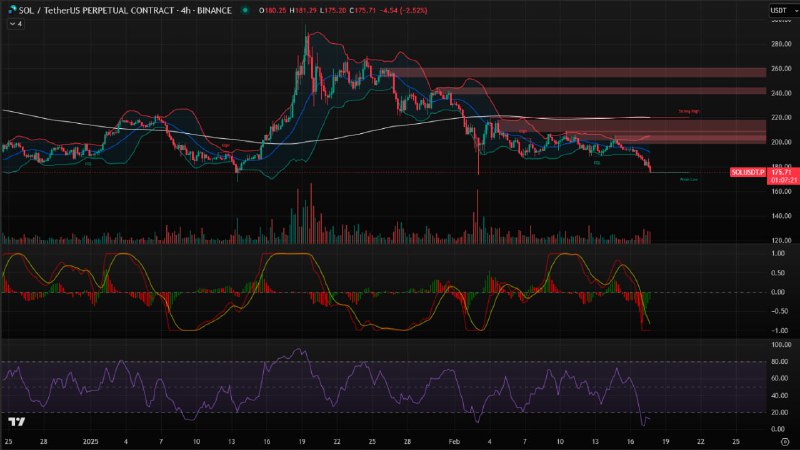Click the 01:07:21 bar countdown timer

[x=783, y=180]
